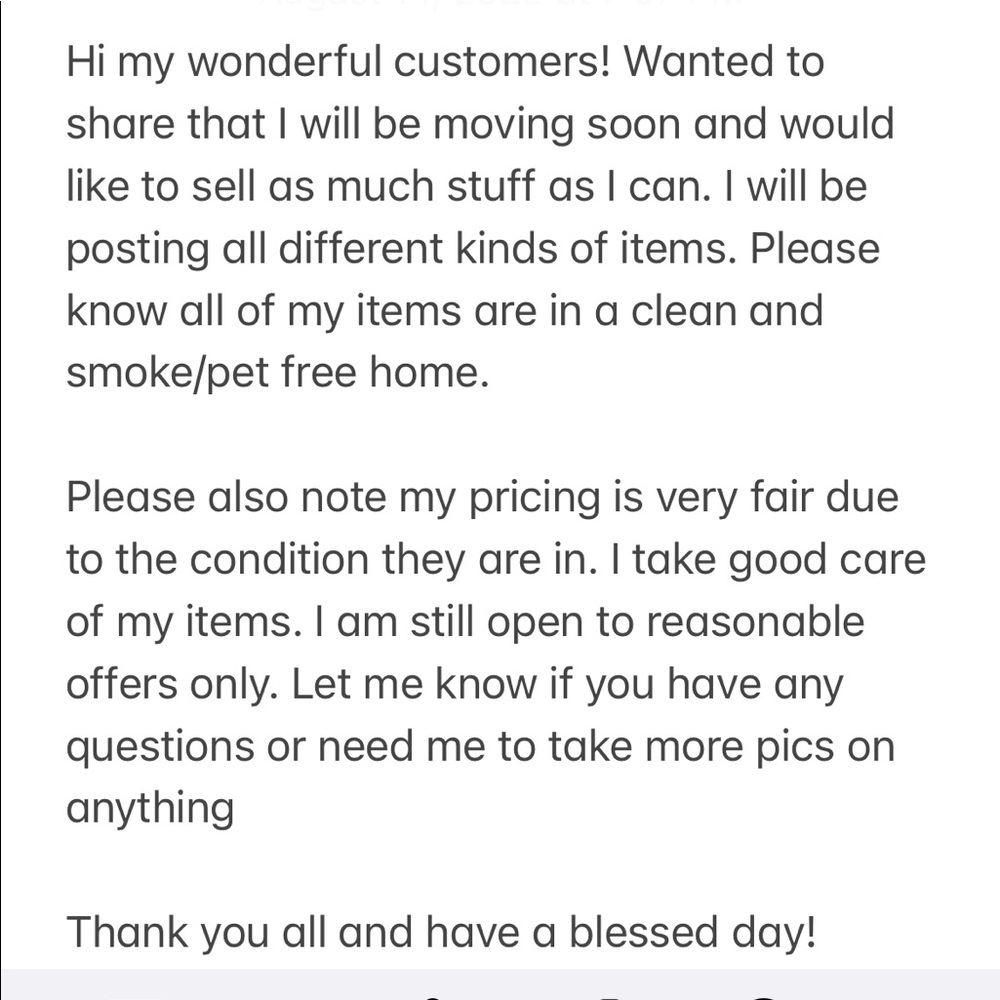This screenshot has height=1000, width=1000.
Task: Tap the word "stuff" in the note
Action: tap(490, 186)
